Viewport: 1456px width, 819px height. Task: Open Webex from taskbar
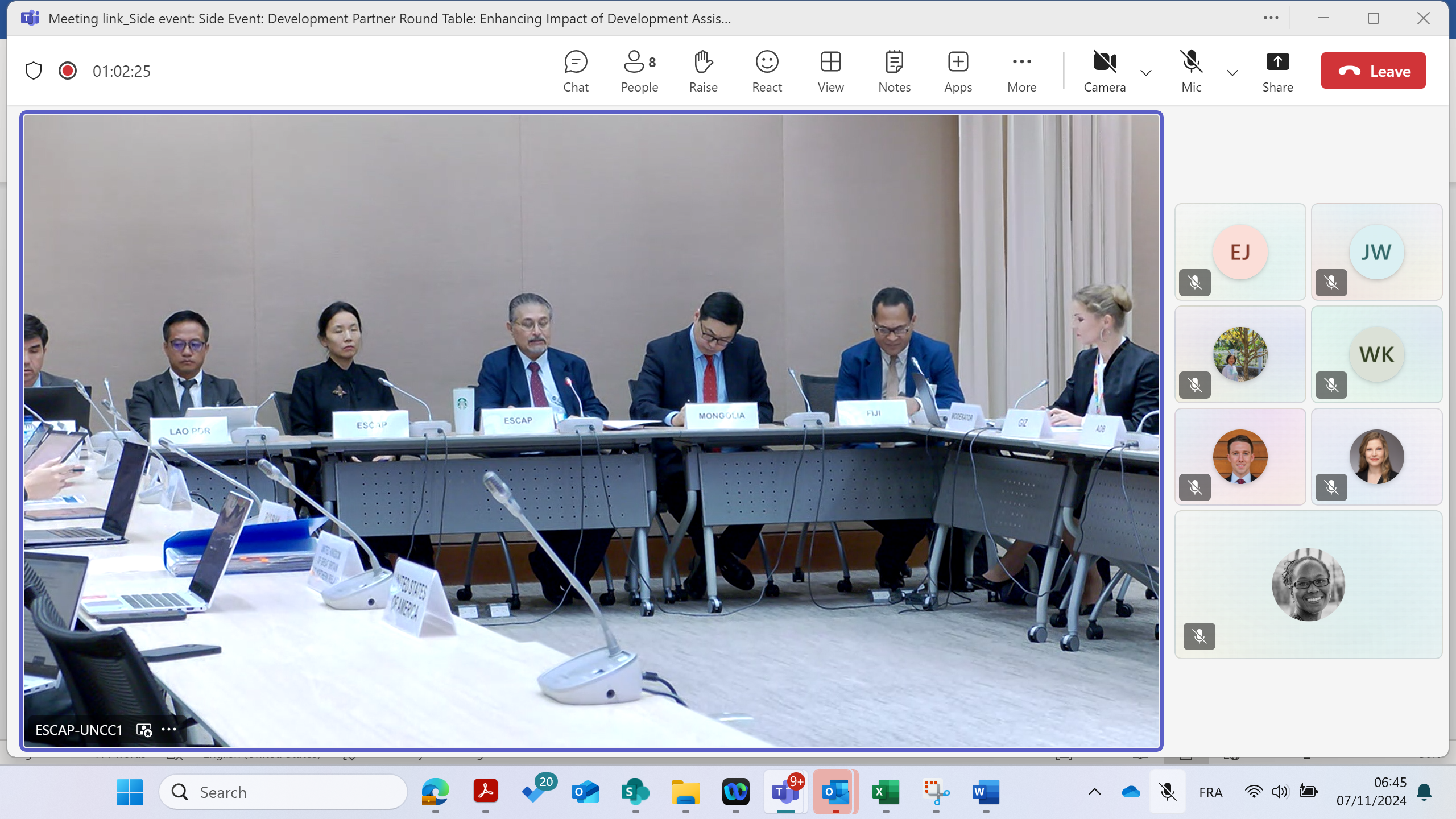[x=735, y=792]
